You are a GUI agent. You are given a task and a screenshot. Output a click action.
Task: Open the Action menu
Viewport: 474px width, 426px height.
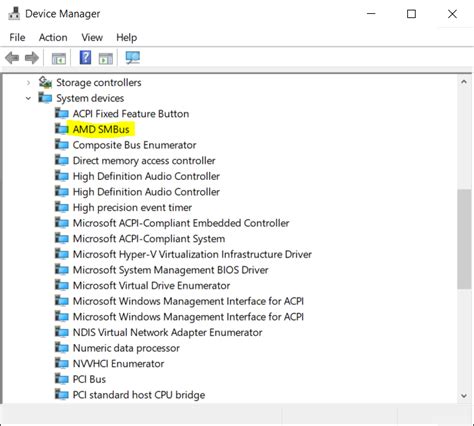[x=53, y=37]
